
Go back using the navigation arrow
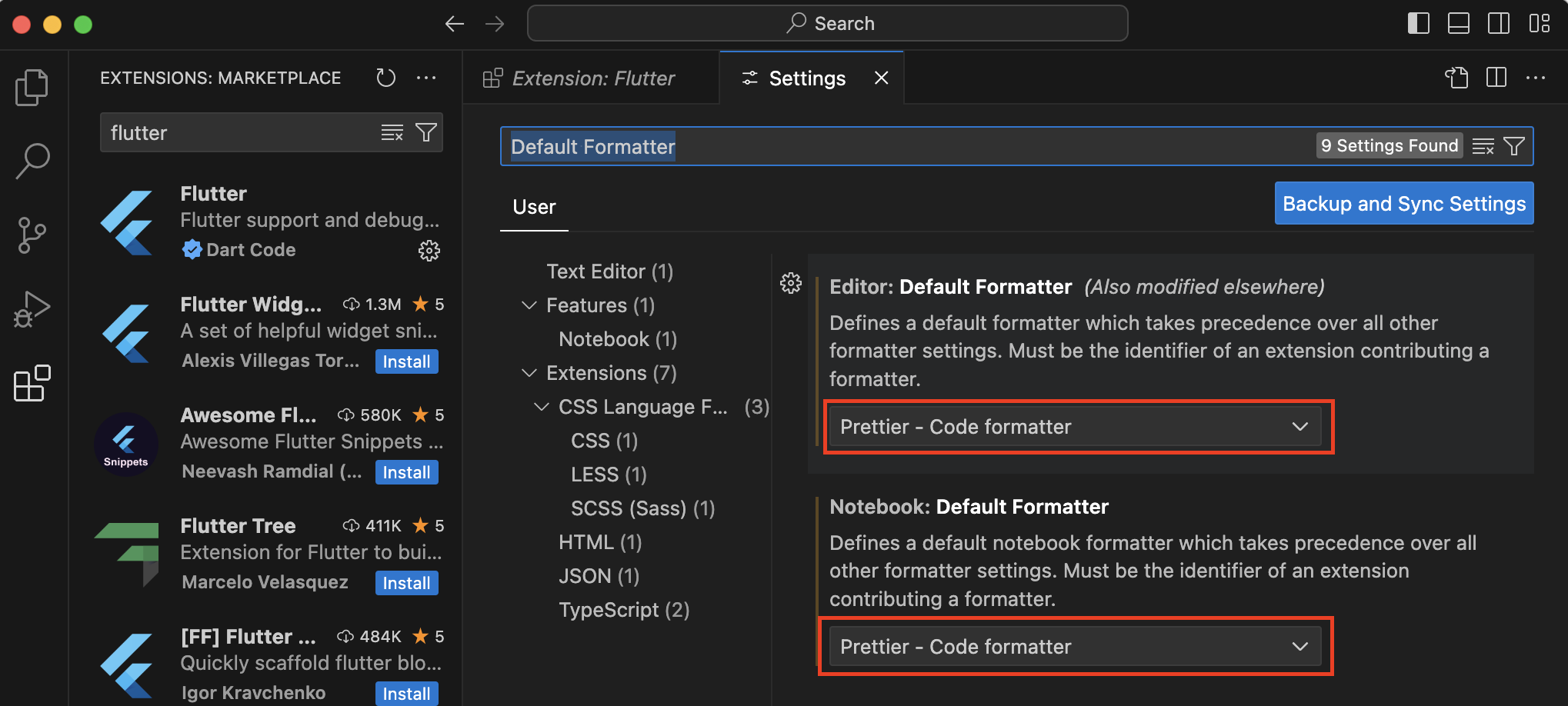[x=455, y=24]
